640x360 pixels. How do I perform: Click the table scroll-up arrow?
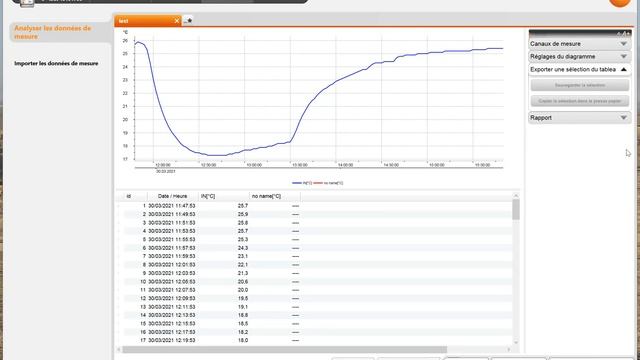tap(516, 196)
